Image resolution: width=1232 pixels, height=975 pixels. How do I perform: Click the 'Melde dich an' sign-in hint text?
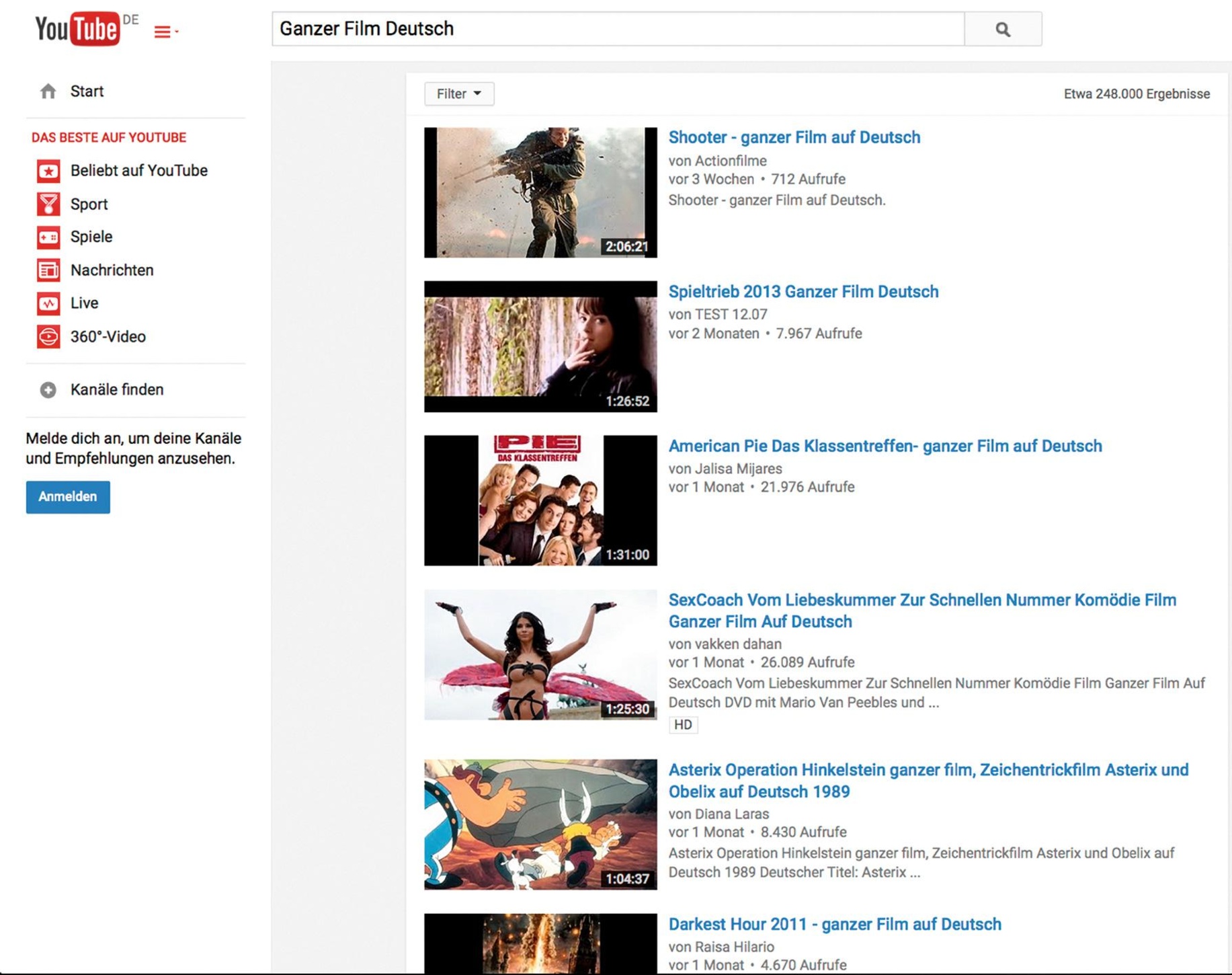click(133, 448)
